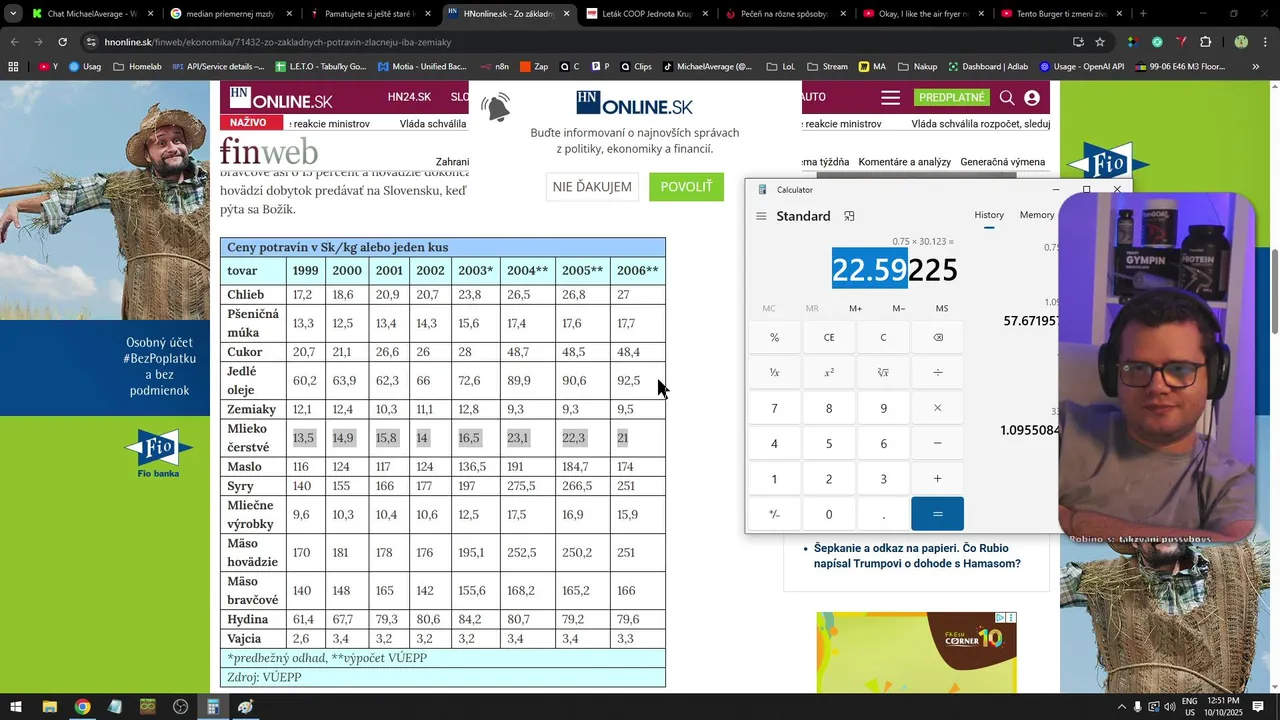Show hidden system tray icons chevron
The width and height of the screenshot is (1280, 720).
[x=1121, y=707]
